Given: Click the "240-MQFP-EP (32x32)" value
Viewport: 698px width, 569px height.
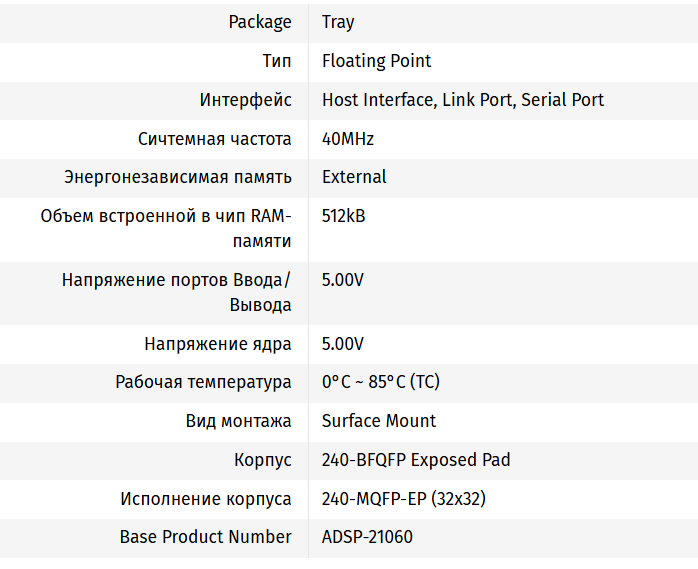Looking at the screenshot, I should [404, 499].
